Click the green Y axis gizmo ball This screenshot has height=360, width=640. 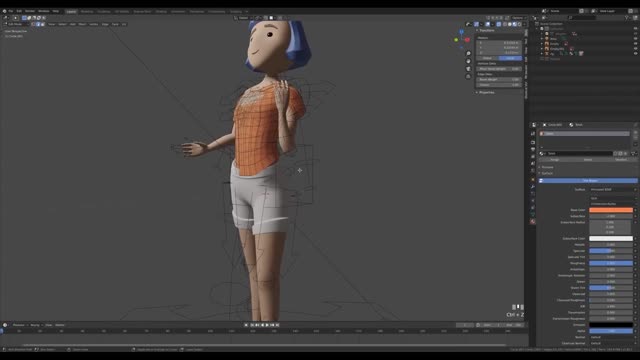tap(456, 40)
